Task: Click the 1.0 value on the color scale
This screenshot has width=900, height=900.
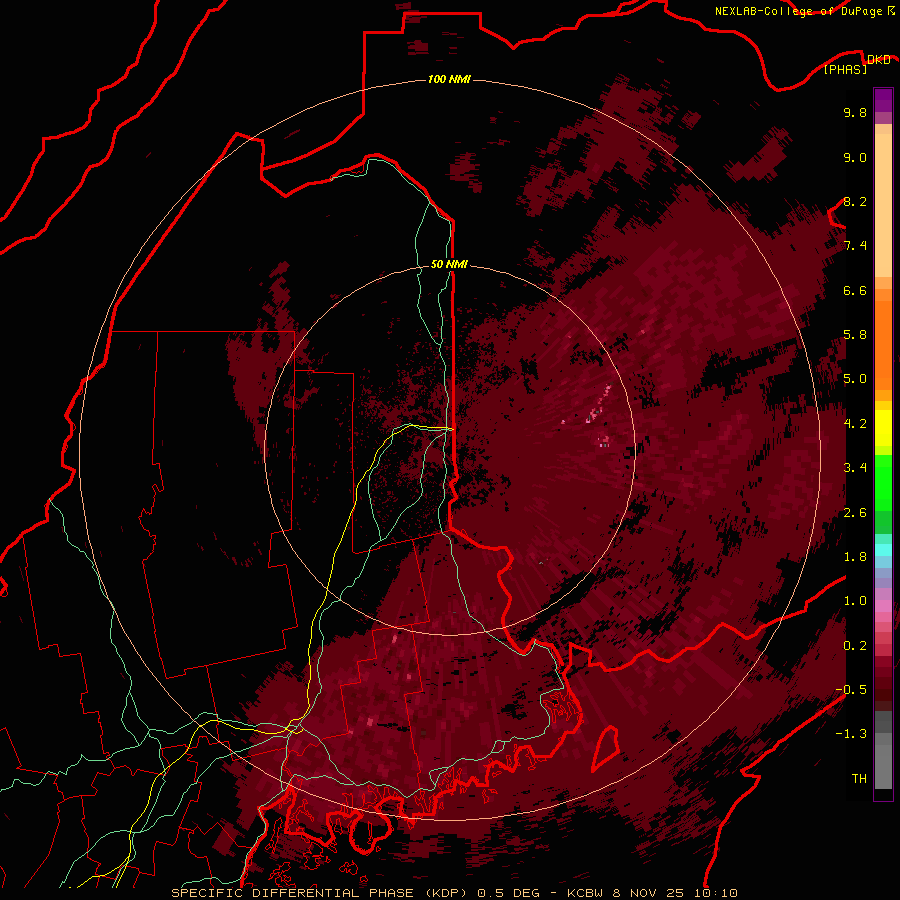Action: (x=855, y=601)
